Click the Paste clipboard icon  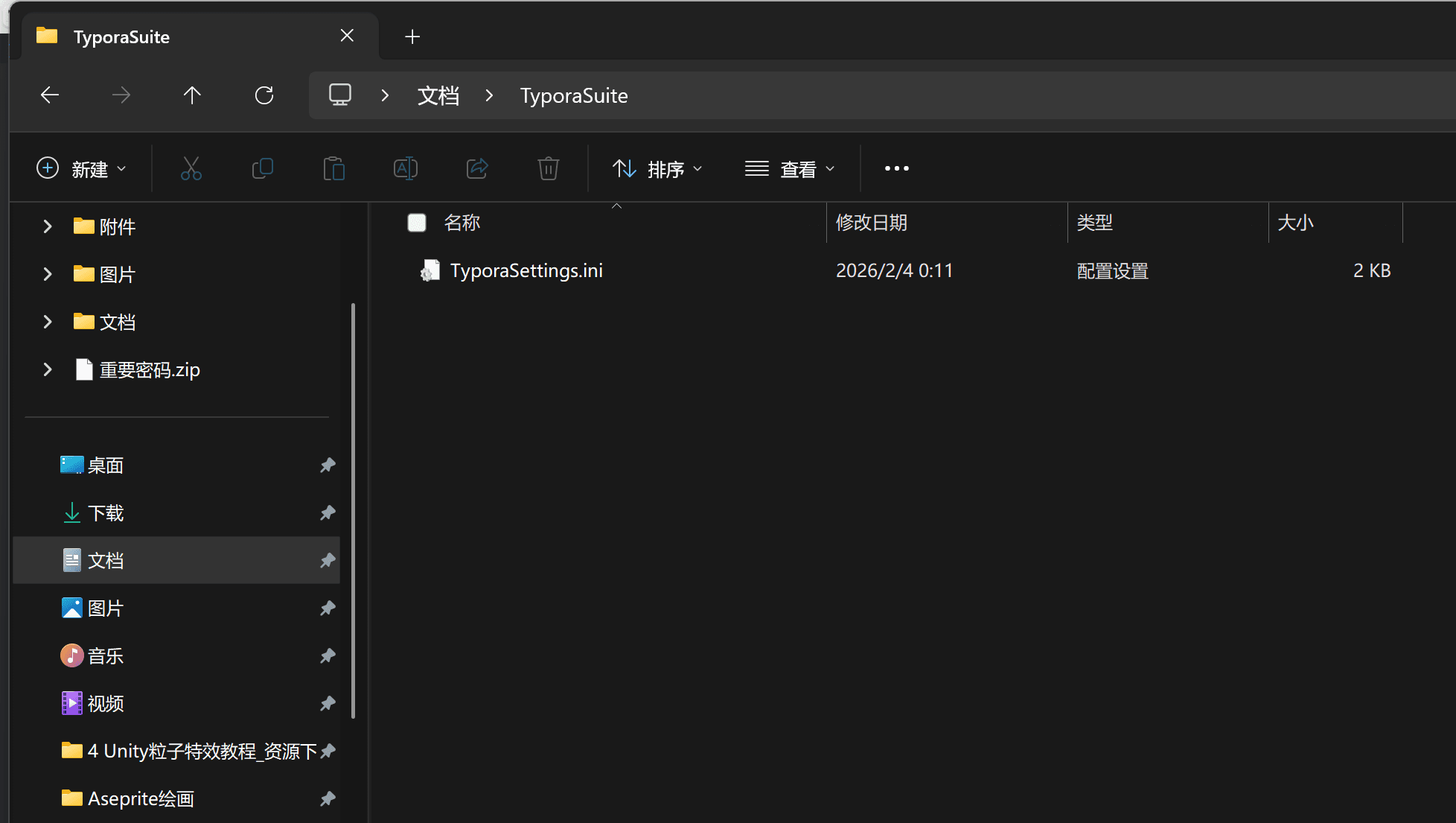click(334, 169)
